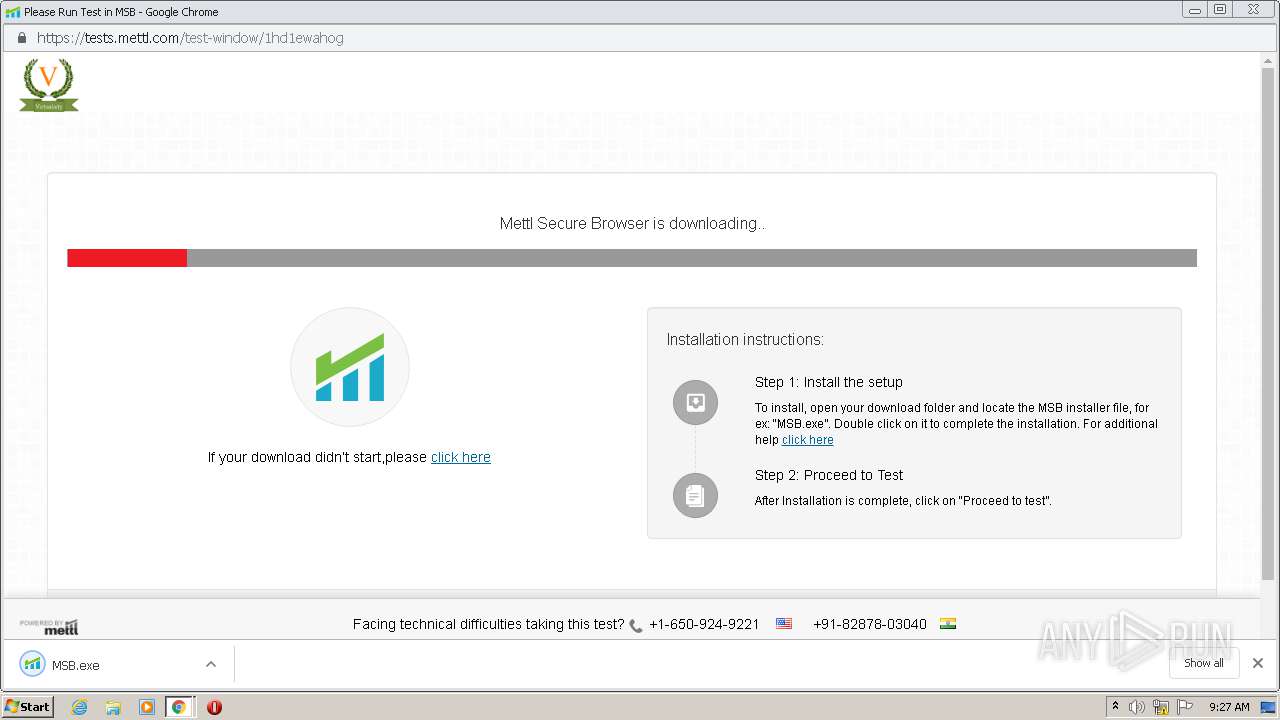Open Internet Explorer from taskbar

[79, 707]
